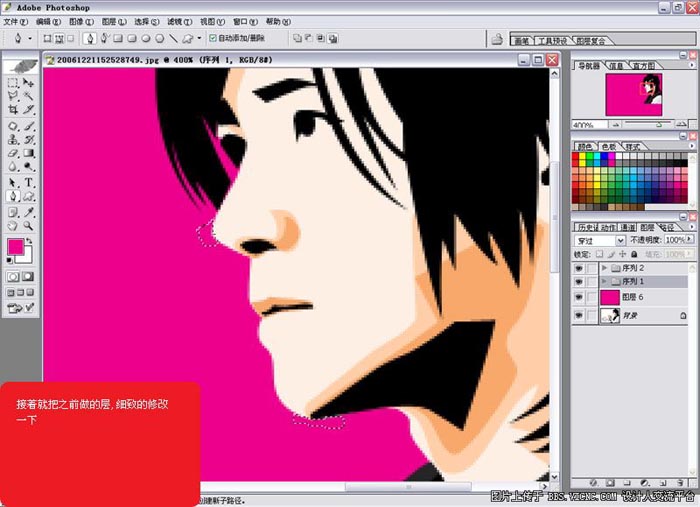Toggle the 自动添加/删除 checkbox
700x507 pixels.
212,39
